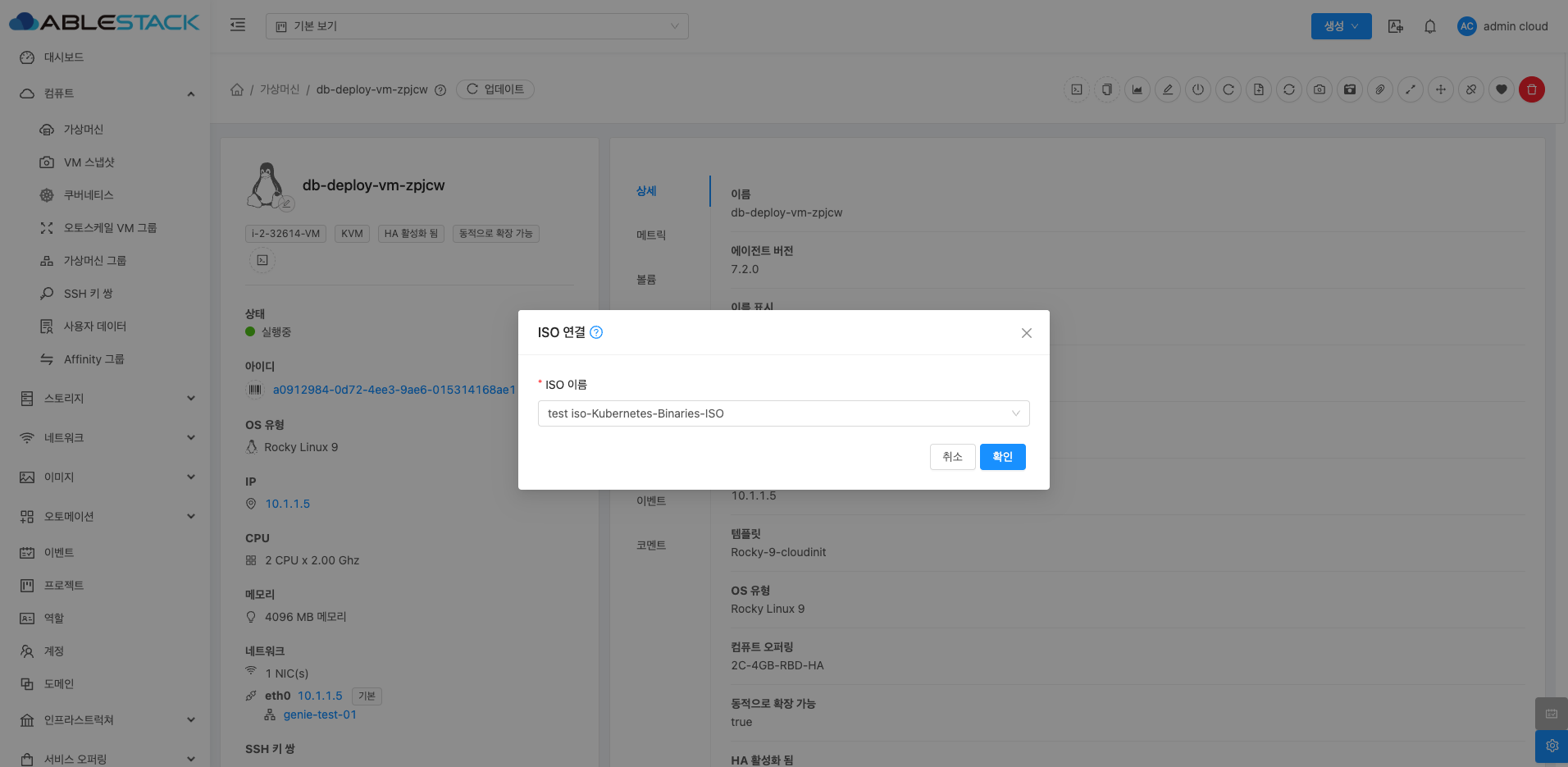Click the 업데이트 refresh button

[495, 89]
